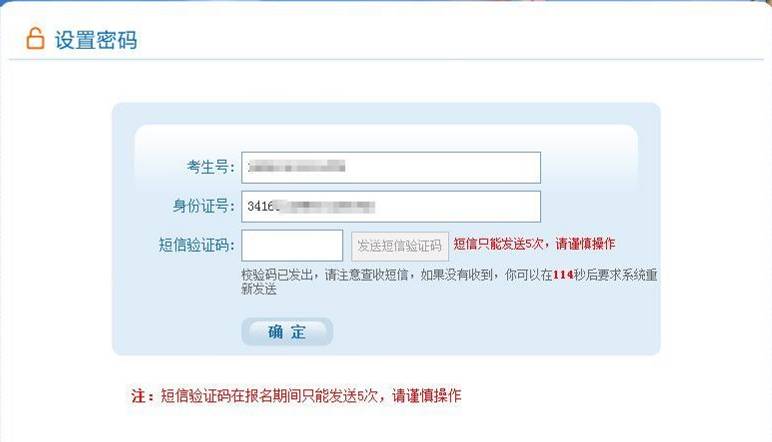Click the 短信验证码 field label
The height and width of the screenshot is (442, 772).
tap(196, 245)
